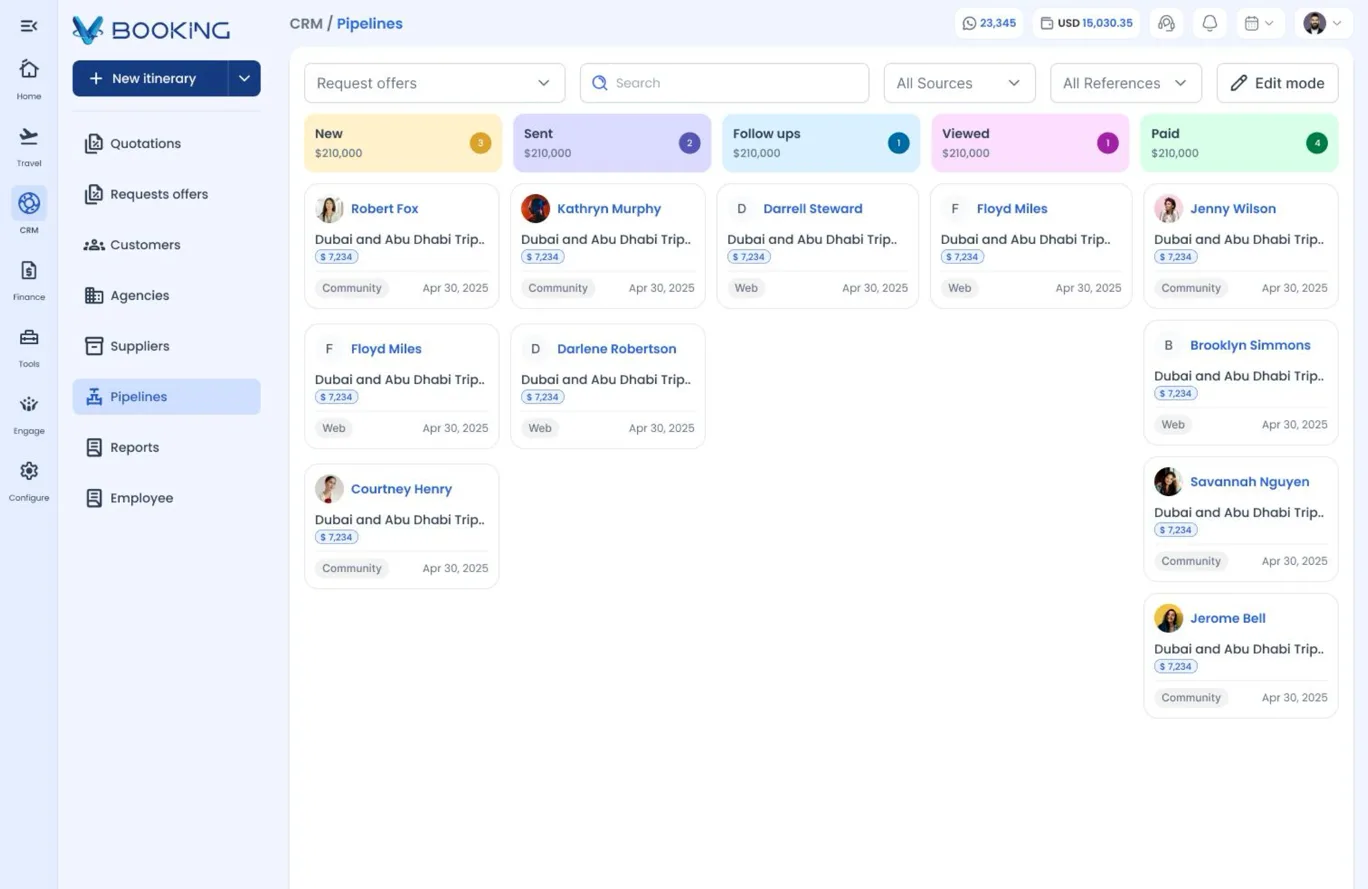The image size is (1368, 889).
Task: Click the WhatsApp 23,345 counter
Action: 989,23
